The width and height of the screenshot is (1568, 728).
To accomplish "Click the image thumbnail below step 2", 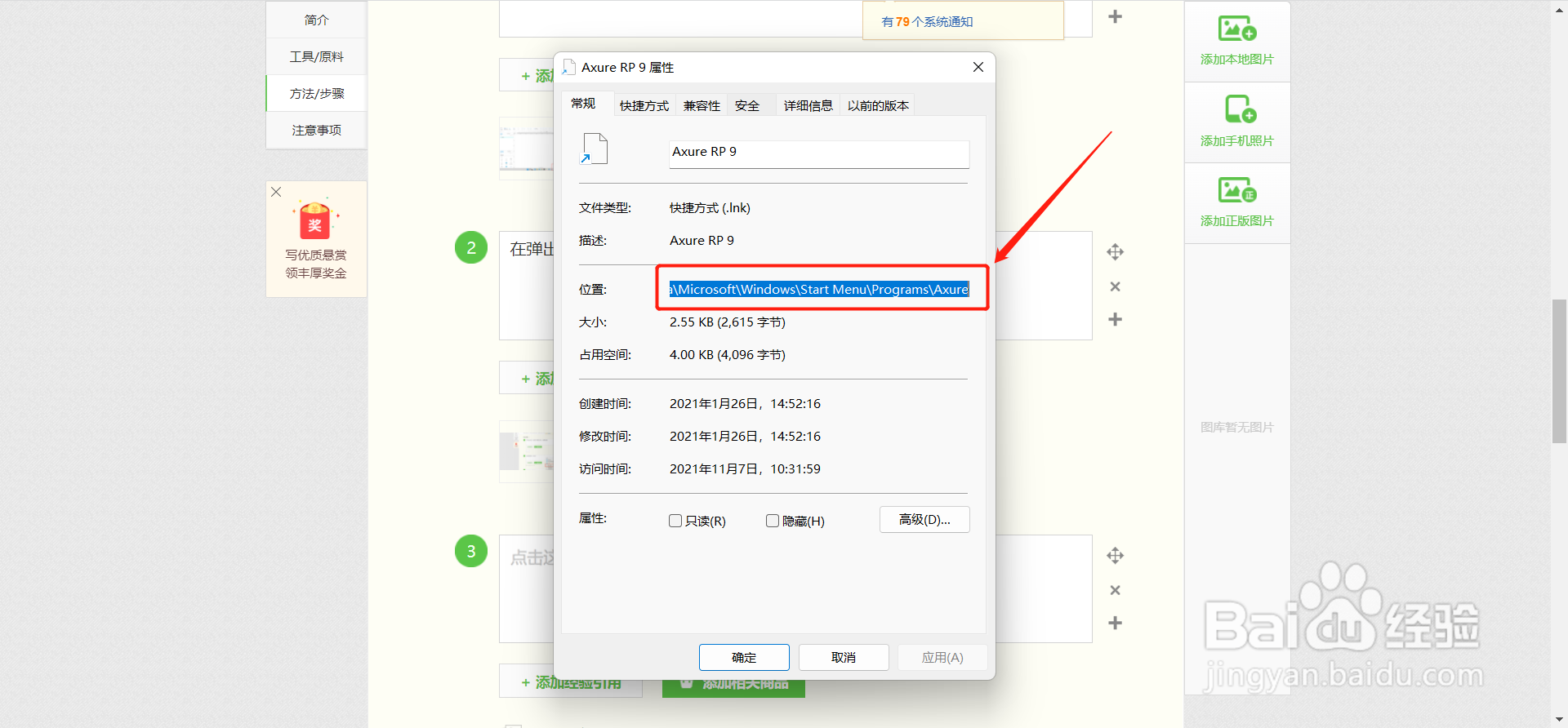I will [x=527, y=451].
